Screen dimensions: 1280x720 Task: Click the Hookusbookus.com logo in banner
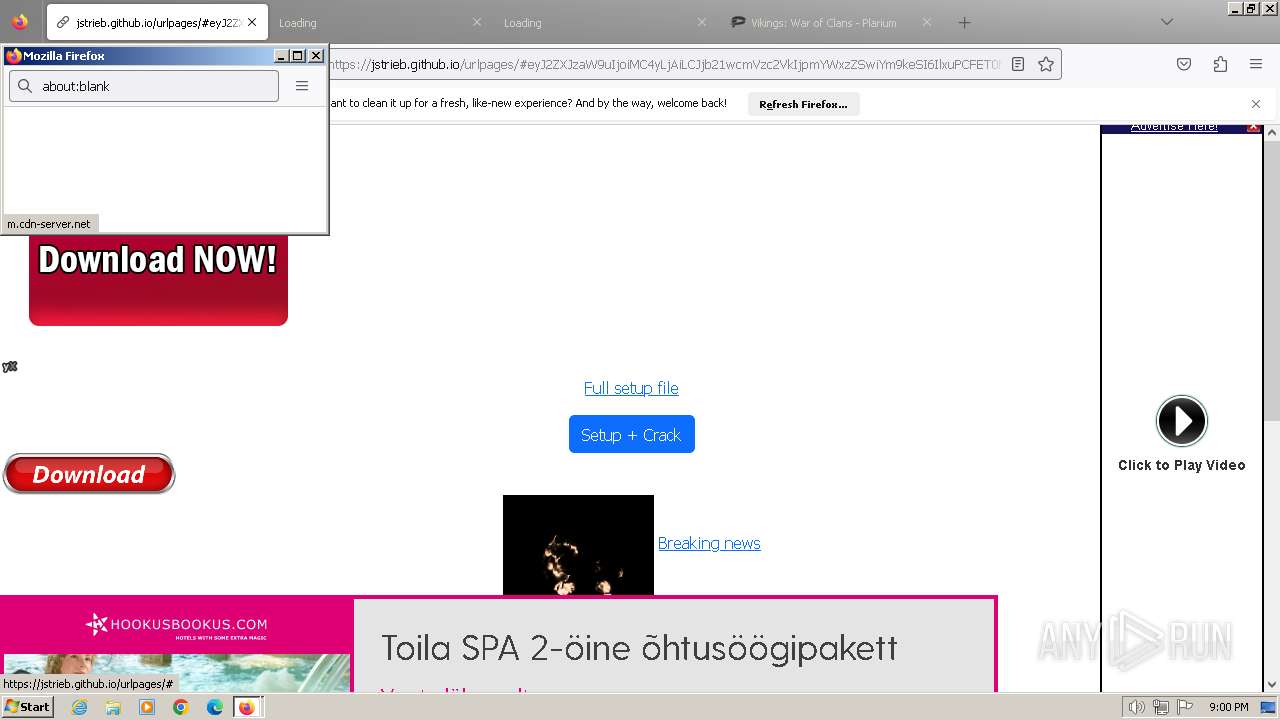tap(177, 625)
